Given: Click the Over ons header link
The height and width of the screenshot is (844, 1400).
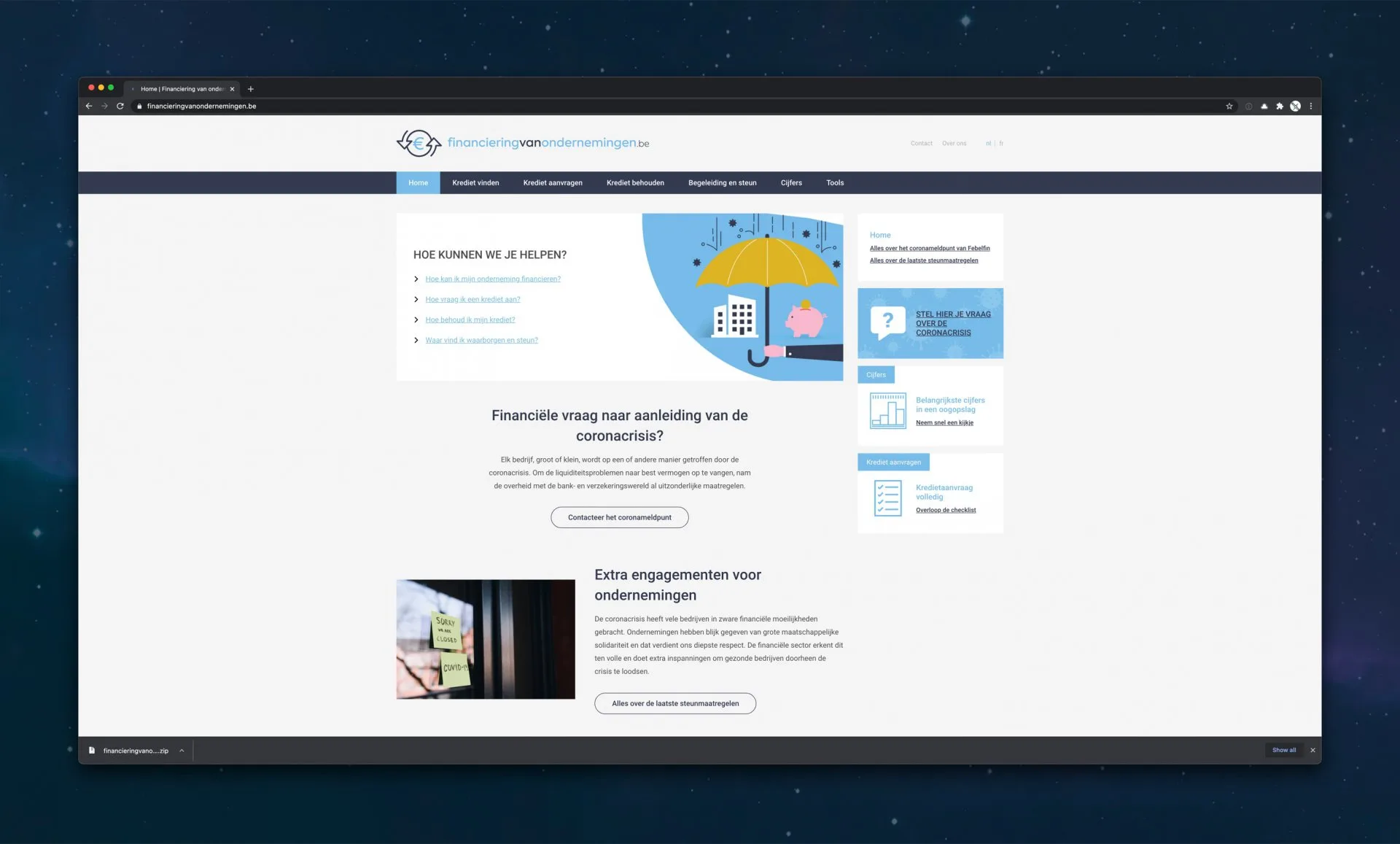Looking at the screenshot, I should click(x=954, y=144).
